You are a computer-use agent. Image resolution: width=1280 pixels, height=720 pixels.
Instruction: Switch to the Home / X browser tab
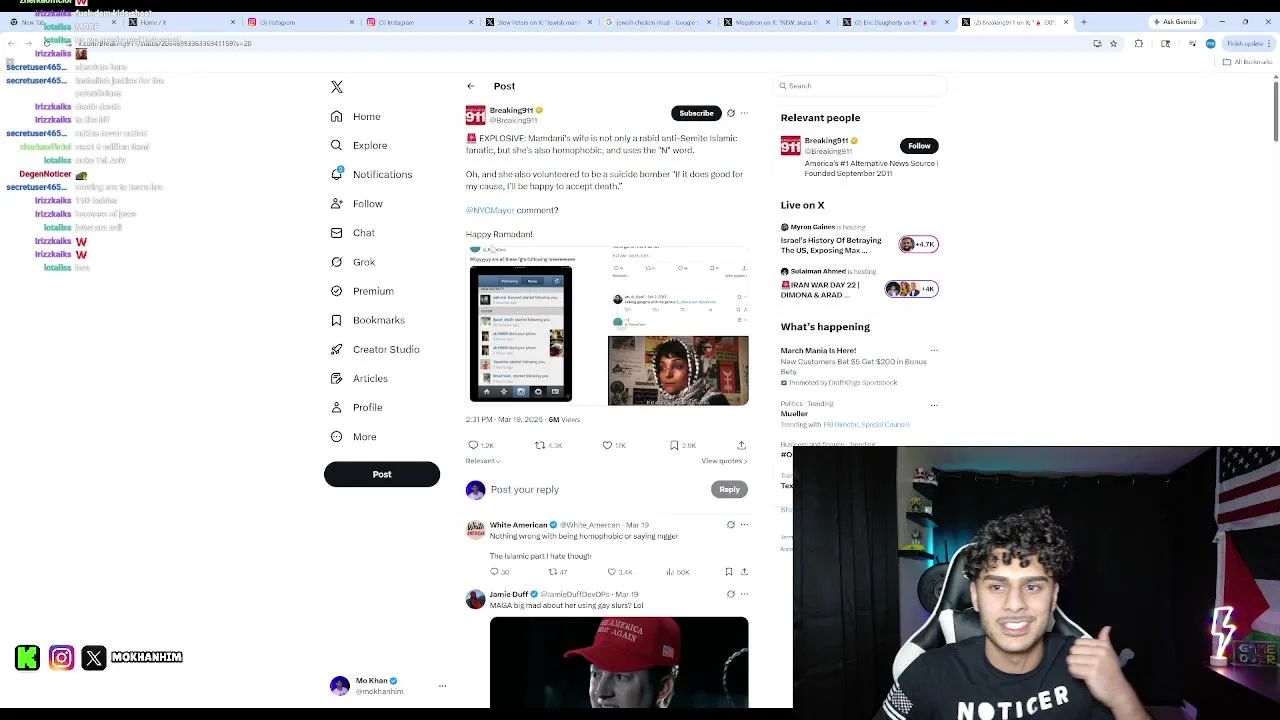click(x=181, y=22)
